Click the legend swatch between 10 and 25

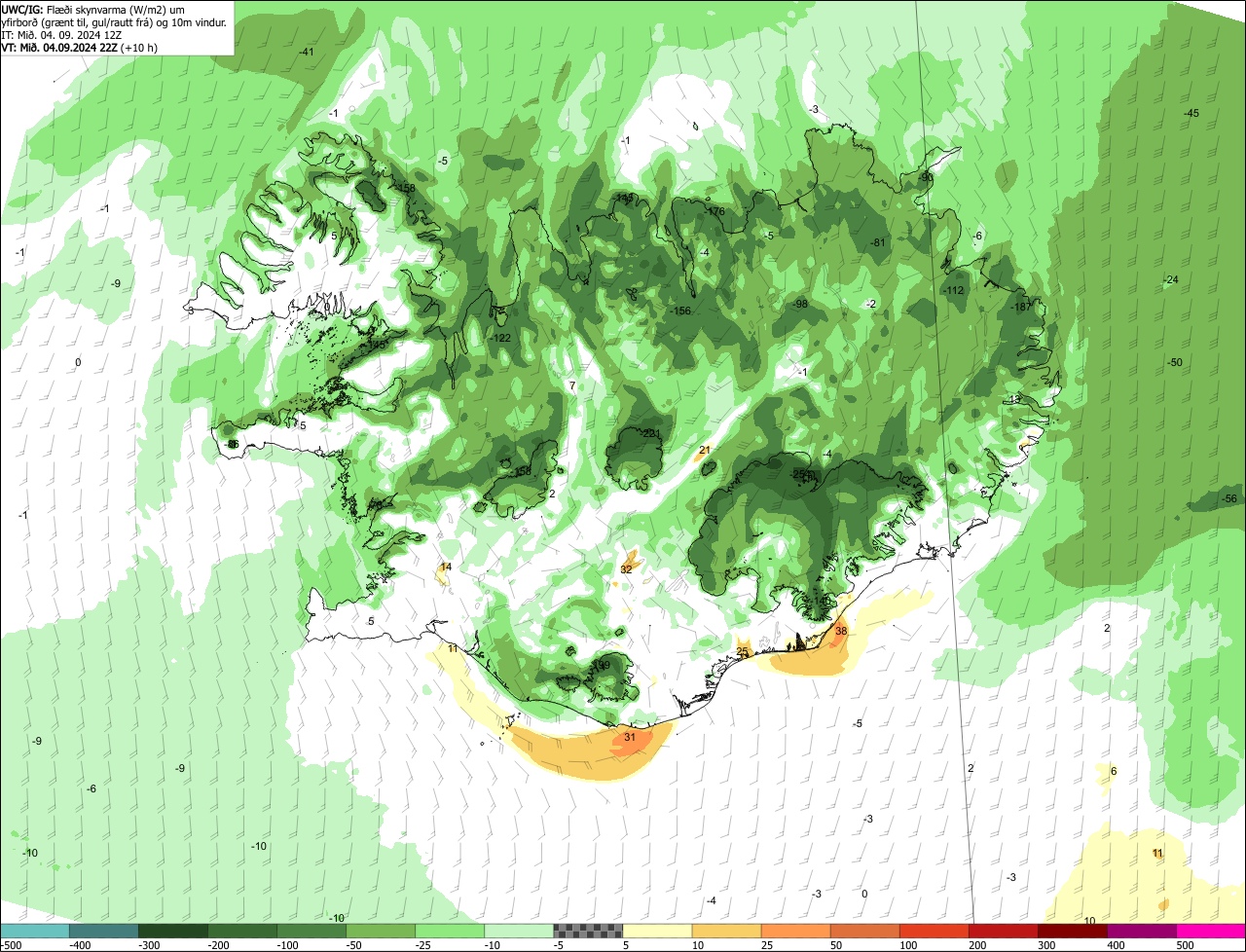point(726,931)
